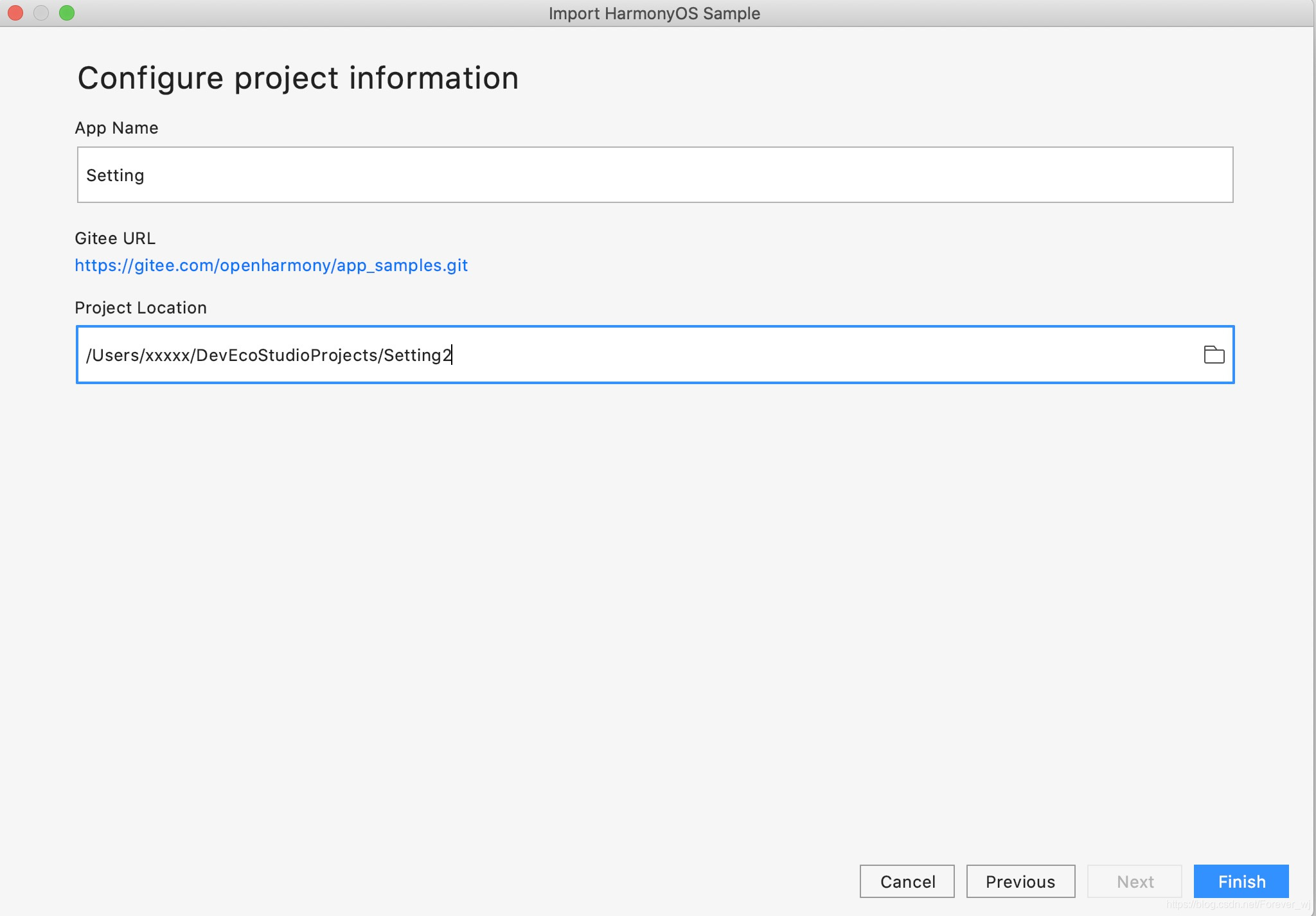
Task: Click the disabled Next button
Action: tap(1135, 881)
